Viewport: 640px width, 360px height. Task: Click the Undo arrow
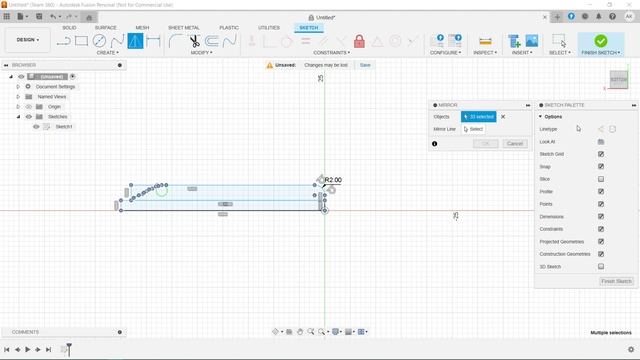coord(53,17)
